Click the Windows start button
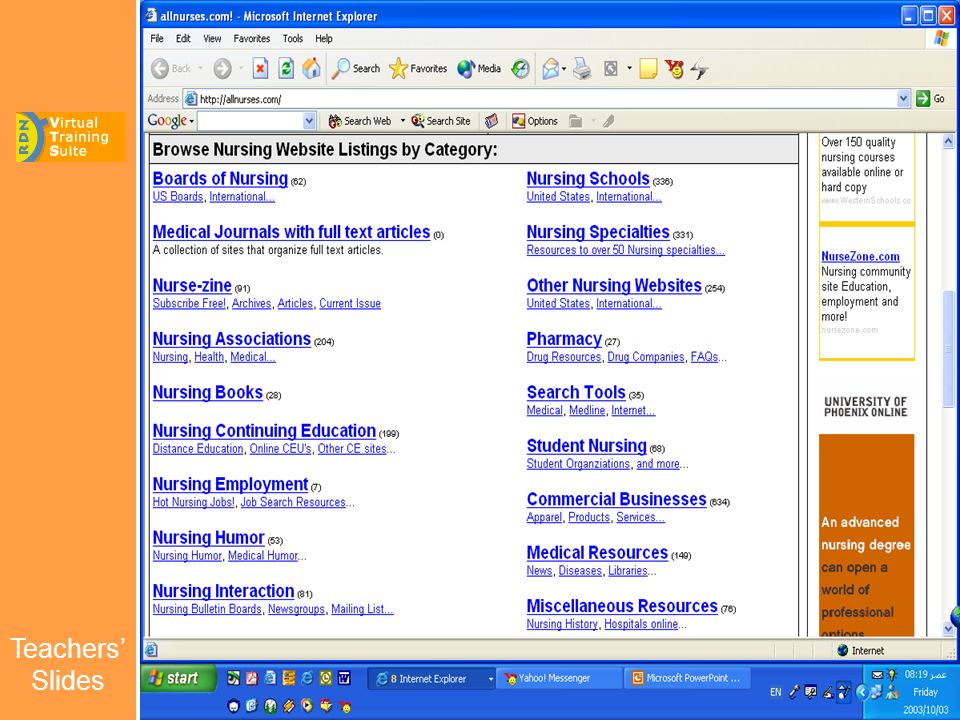Screen dimensions: 960x720 point(178,678)
